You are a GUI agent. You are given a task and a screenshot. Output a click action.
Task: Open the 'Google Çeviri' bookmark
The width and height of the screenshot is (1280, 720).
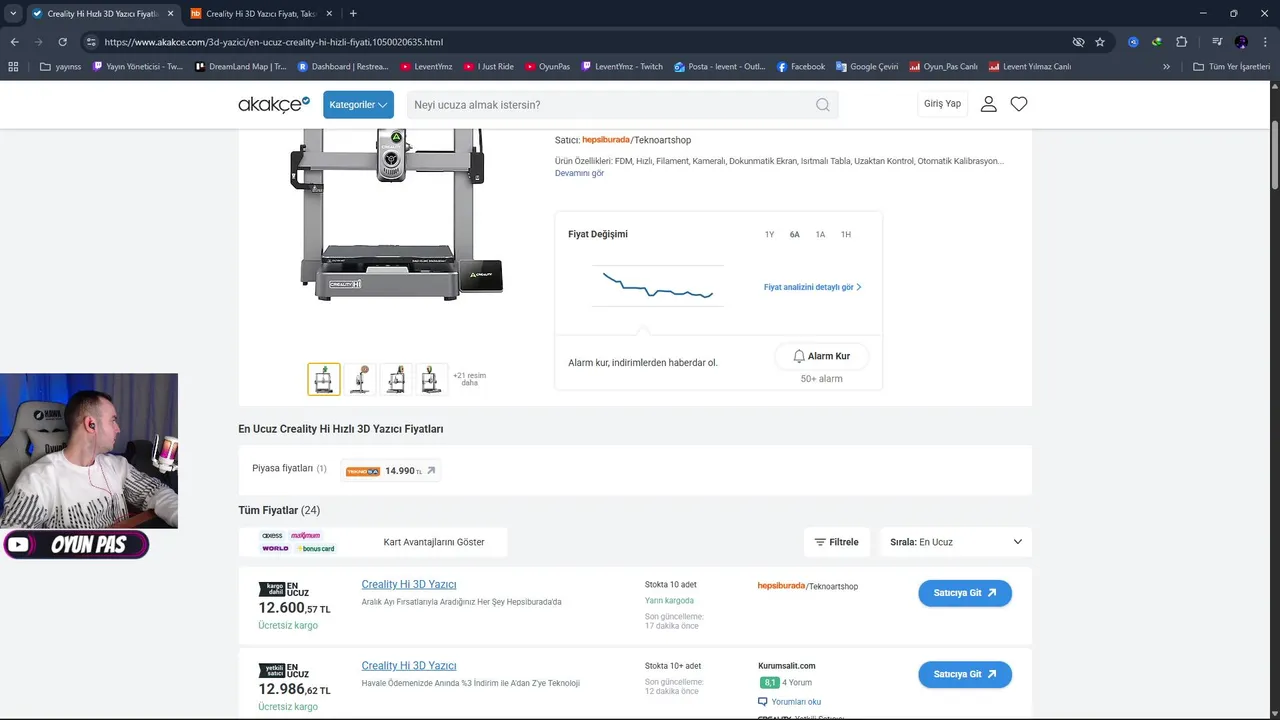pos(868,67)
